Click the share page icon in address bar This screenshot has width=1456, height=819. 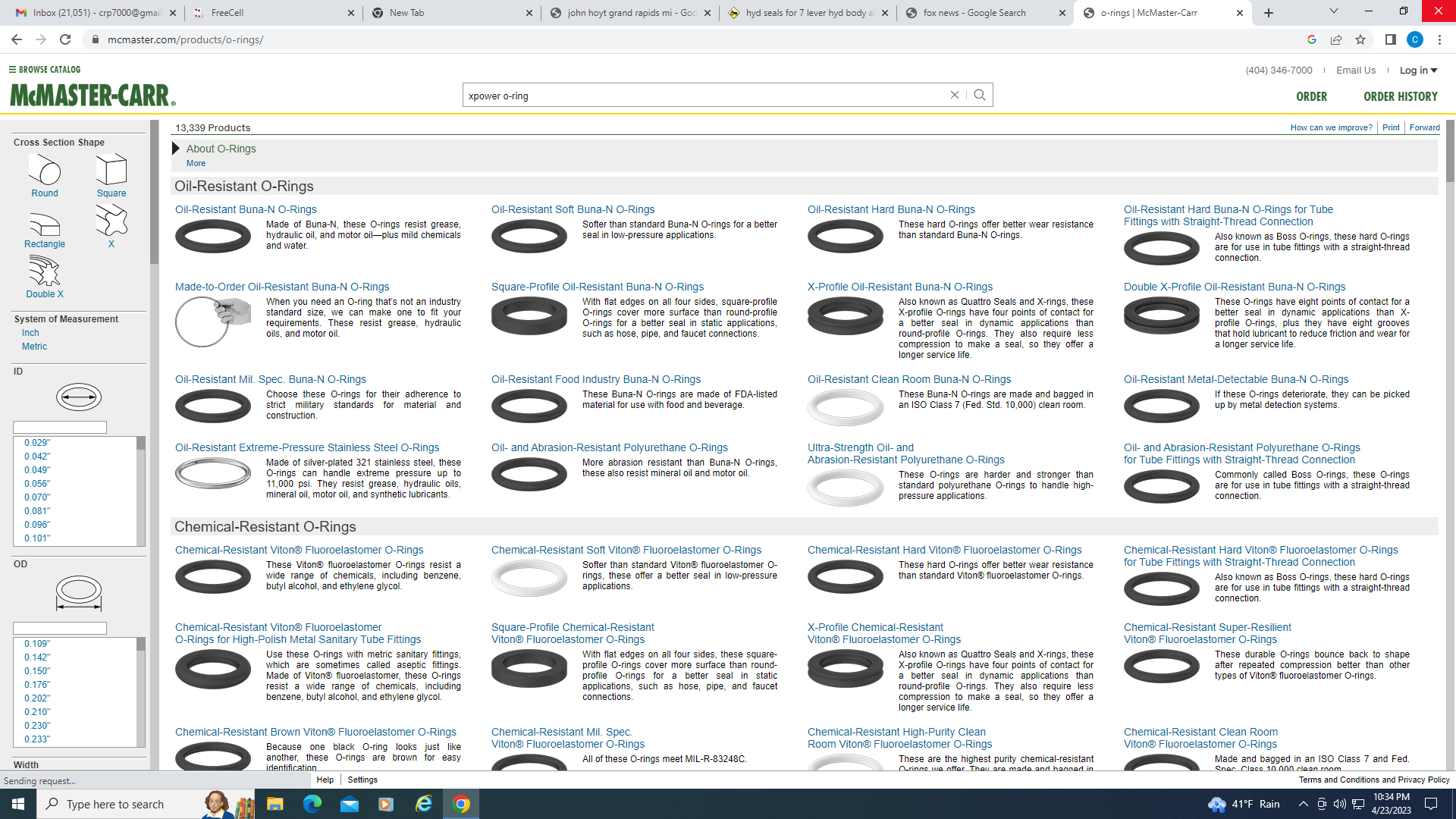(1336, 39)
